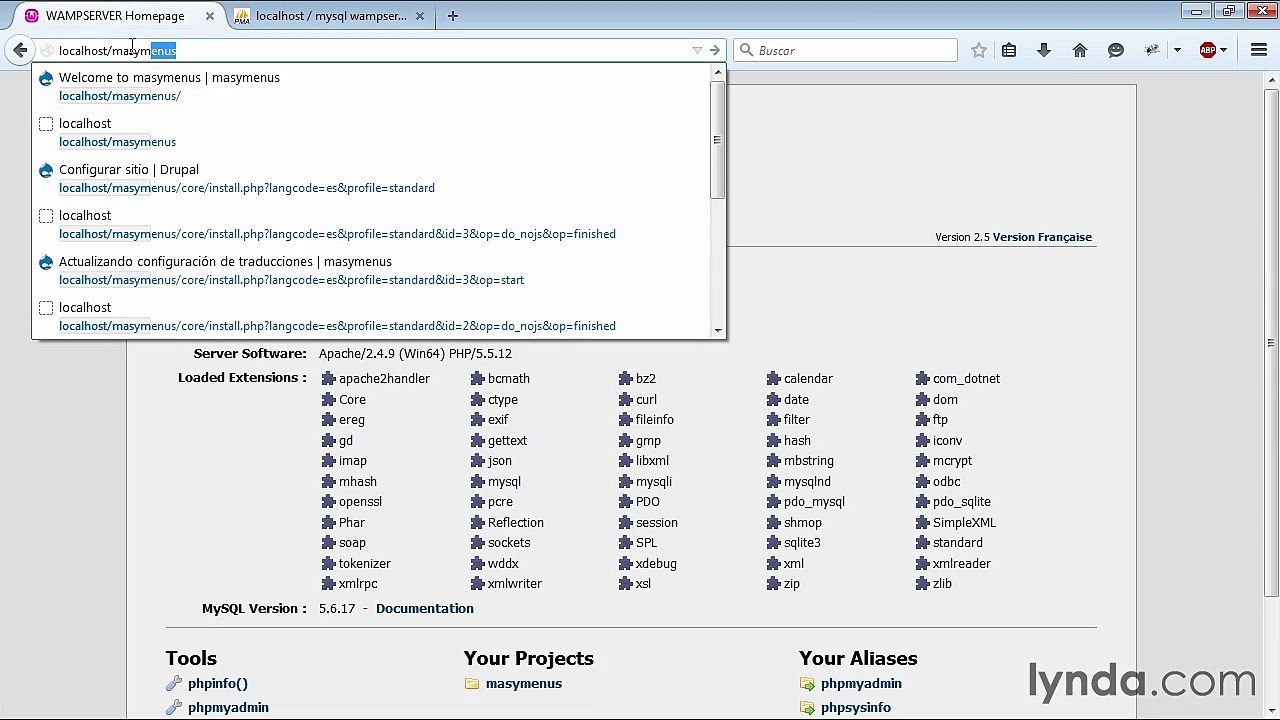Open a new tab with plus button
1280x720 pixels.
tap(453, 16)
